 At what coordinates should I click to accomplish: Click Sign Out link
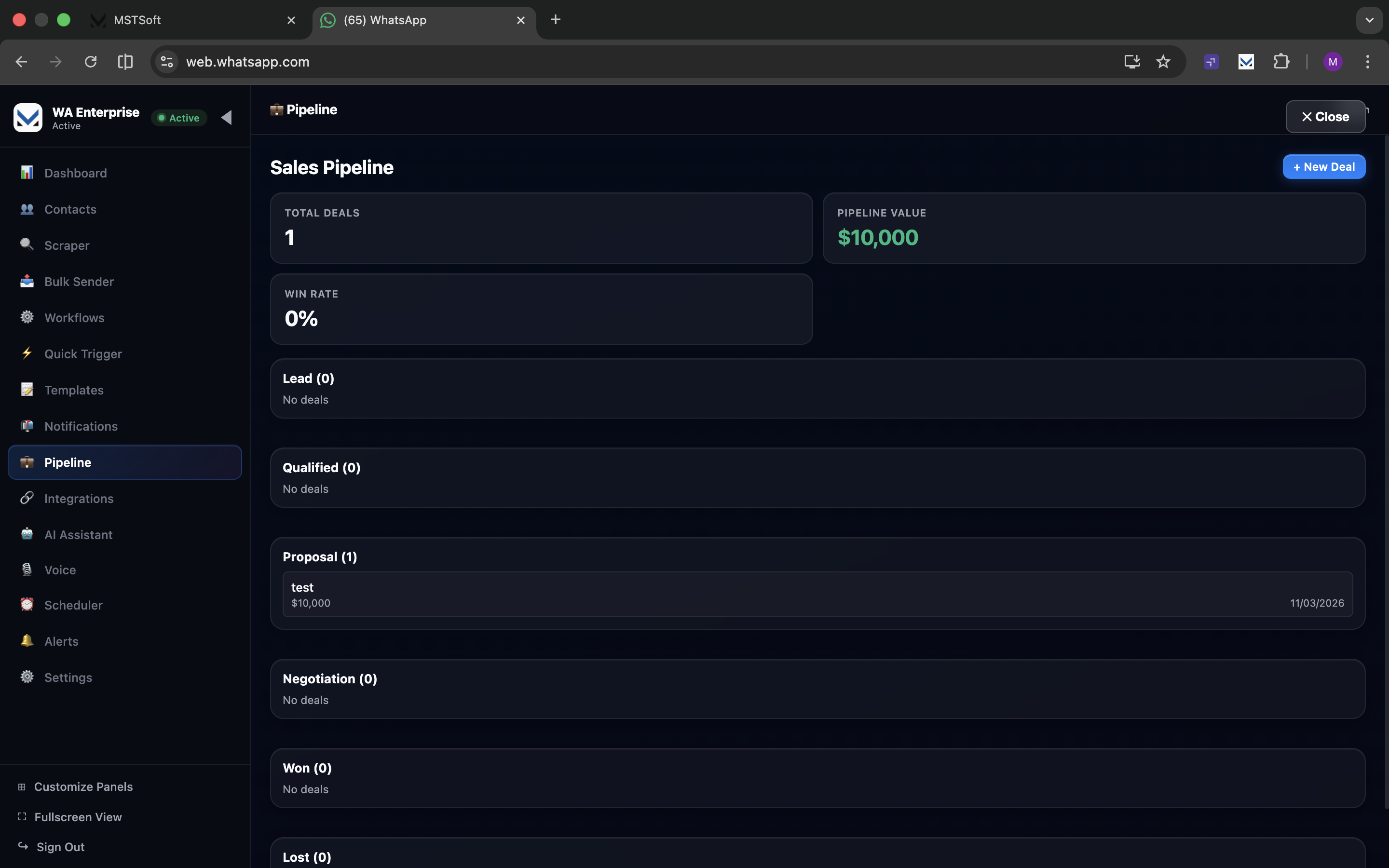click(x=60, y=847)
